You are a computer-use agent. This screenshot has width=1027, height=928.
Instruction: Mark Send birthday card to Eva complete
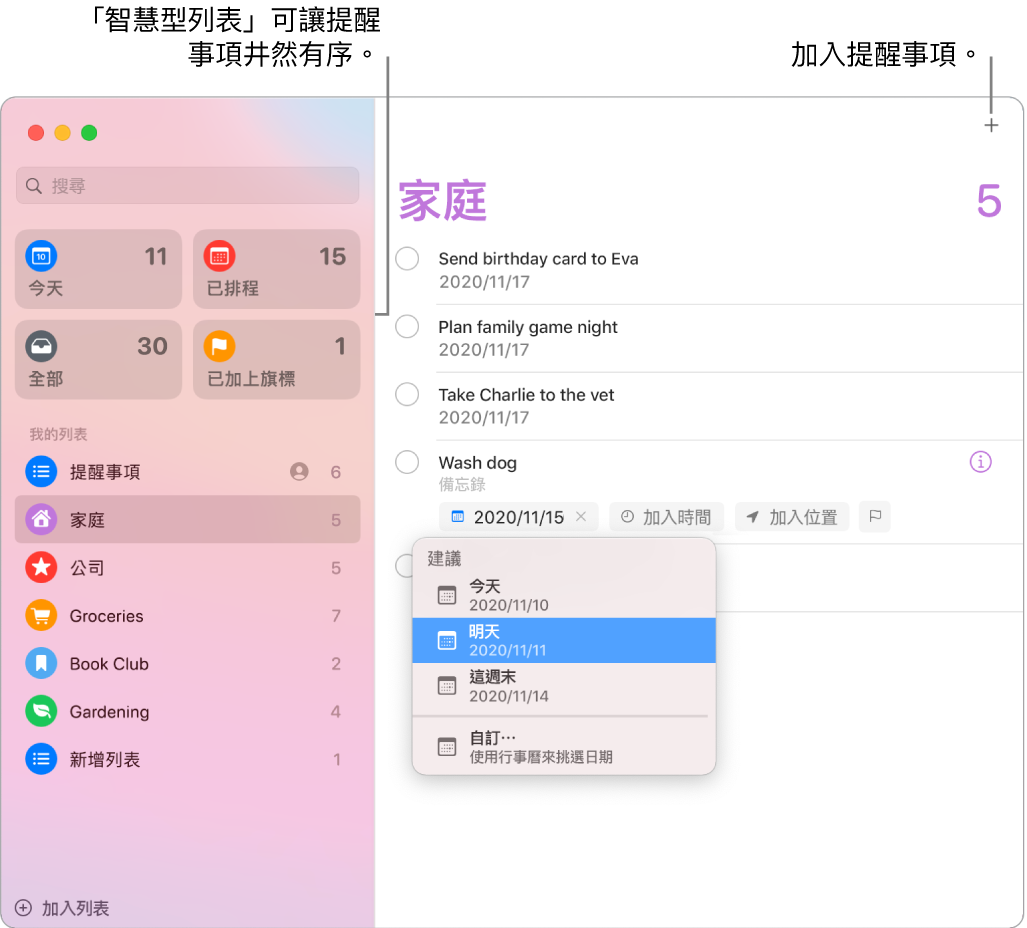pyautogui.click(x=407, y=258)
